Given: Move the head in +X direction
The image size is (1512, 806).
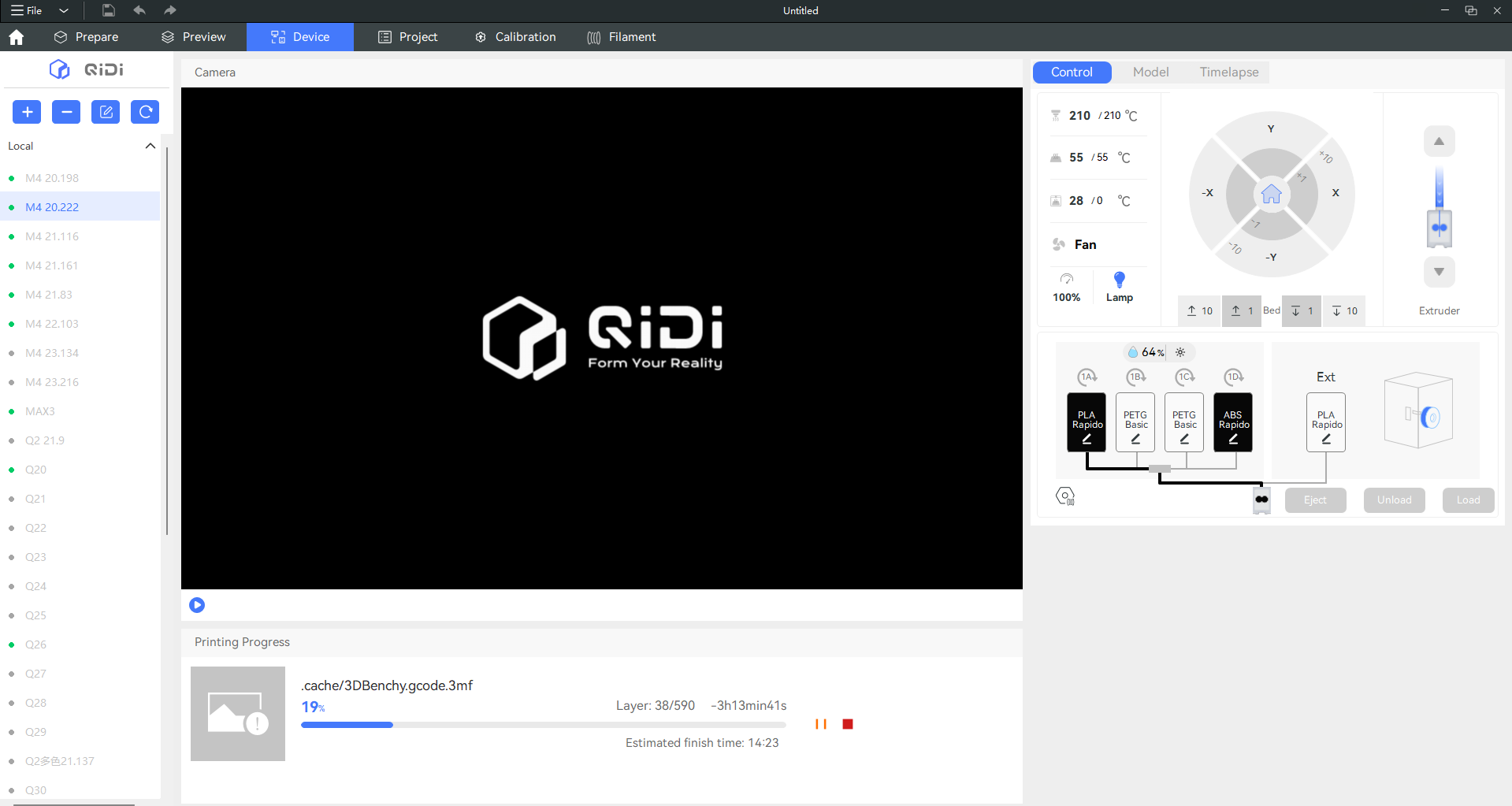Looking at the screenshot, I should [1336, 193].
